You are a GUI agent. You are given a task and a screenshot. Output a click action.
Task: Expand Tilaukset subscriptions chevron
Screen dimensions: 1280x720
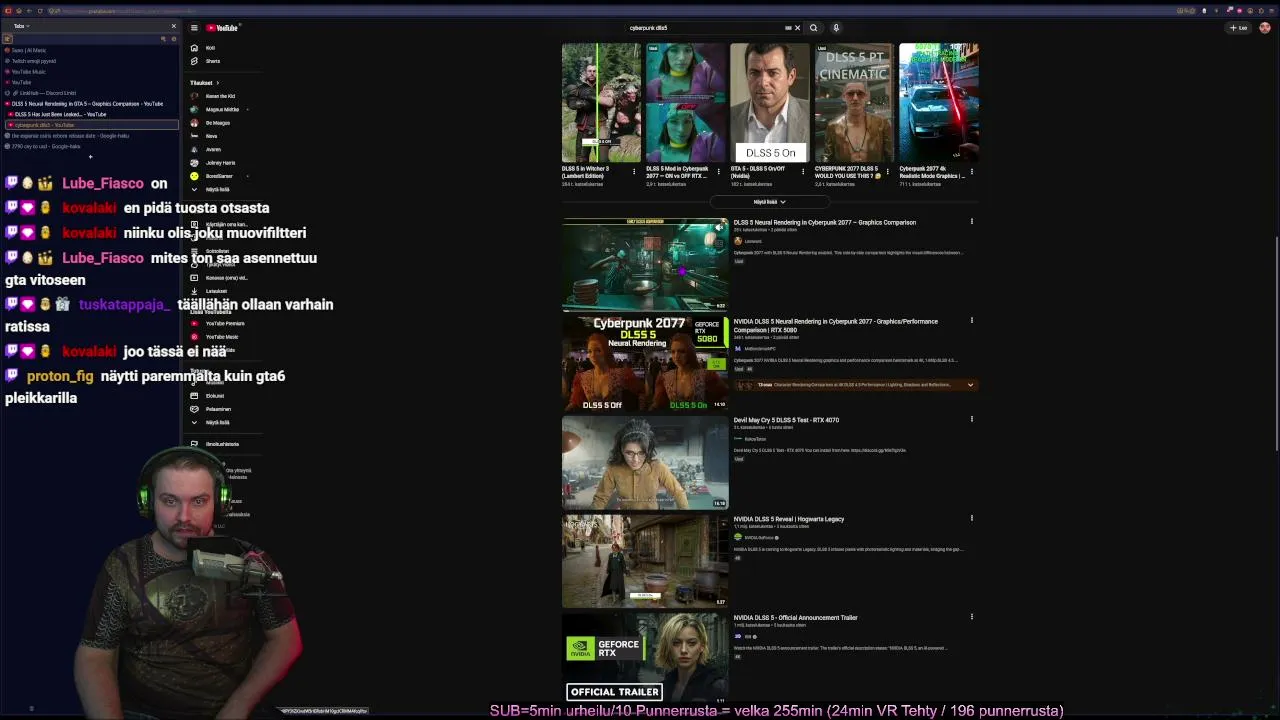coord(217,83)
